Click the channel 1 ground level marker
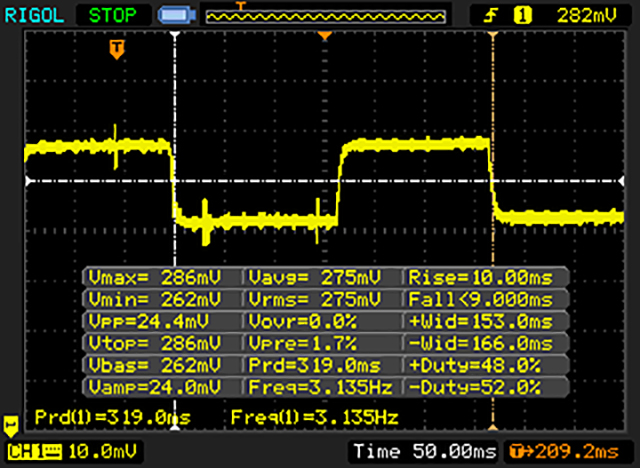The height and width of the screenshot is (468, 640). pyautogui.click(x=11, y=427)
